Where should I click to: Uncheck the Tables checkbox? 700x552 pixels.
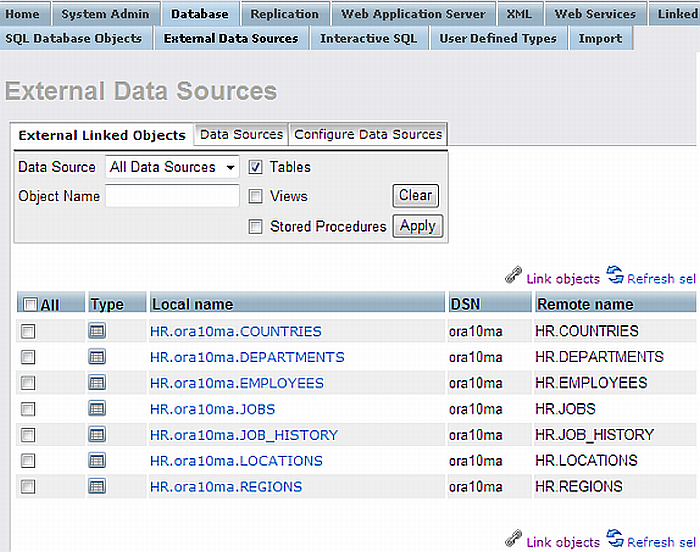click(256, 167)
